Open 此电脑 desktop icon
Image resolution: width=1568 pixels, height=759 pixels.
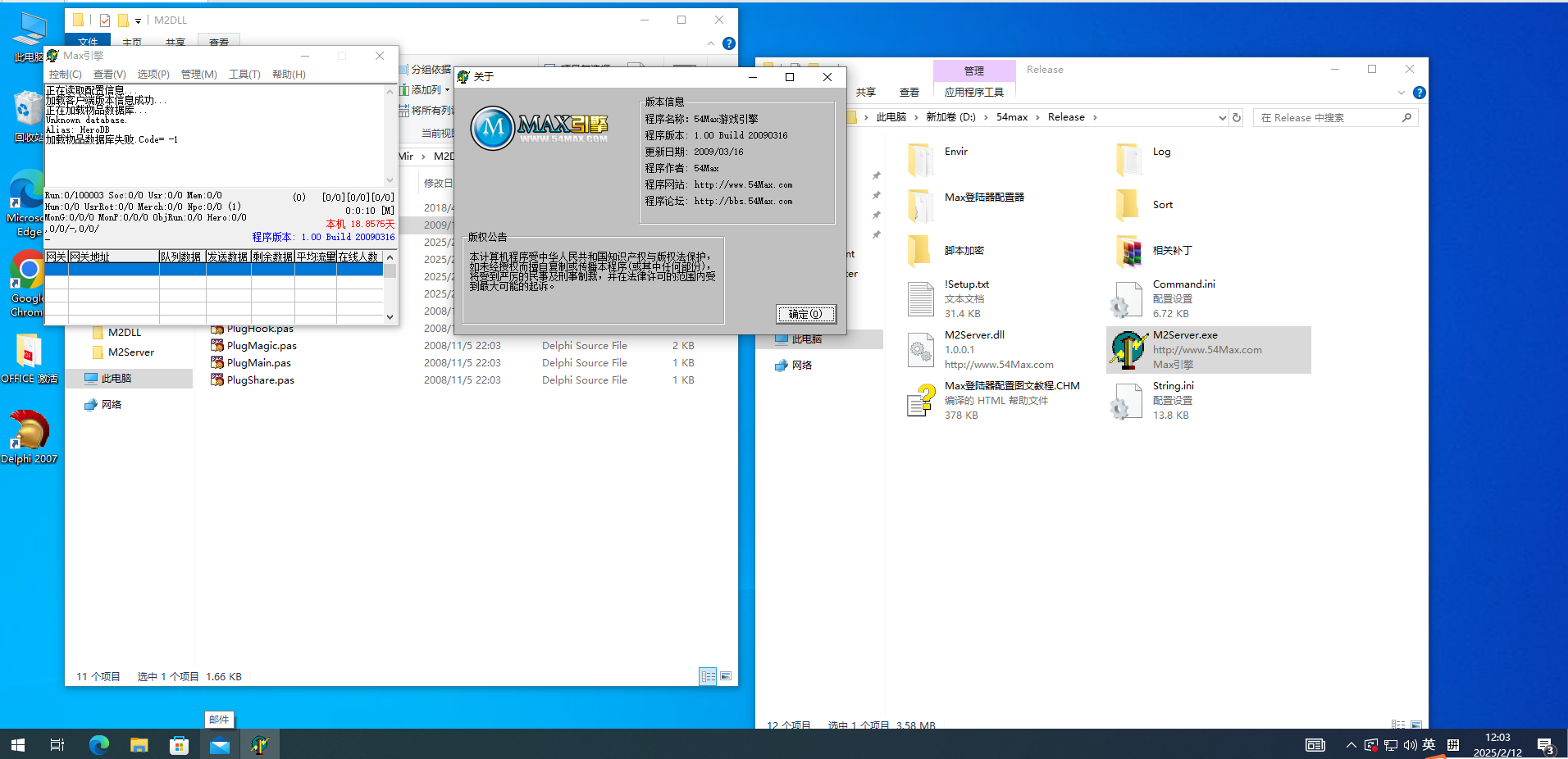click(x=29, y=37)
